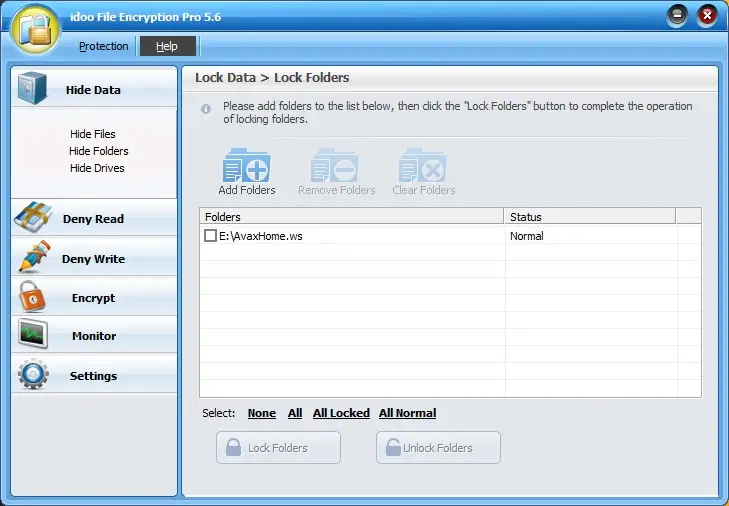Click the Remove Folders icon
729x506 pixels.
(334, 166)
